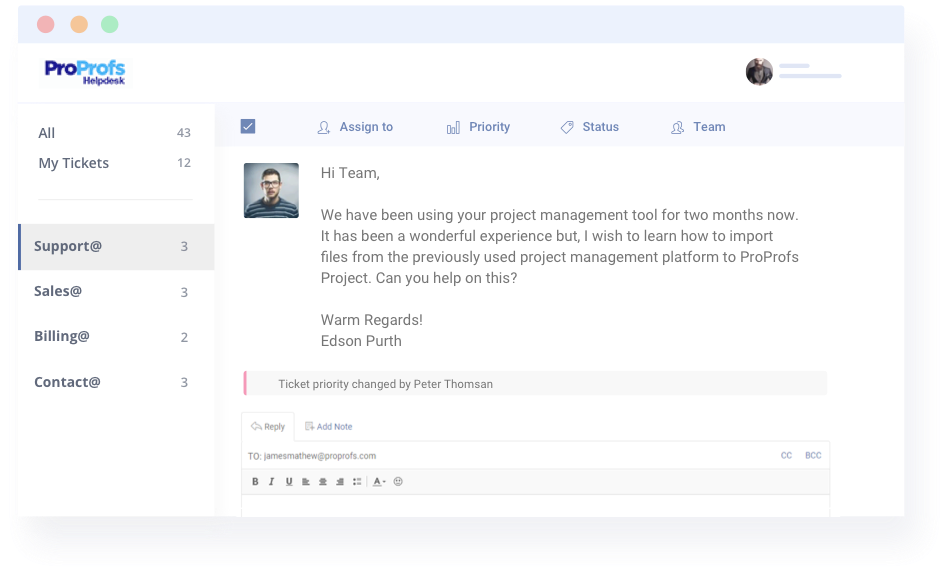Screen dimensions: 949x576
Task: Toggle underline formatting in the editor
Action: pyautogui.click(x=289, y=482)
